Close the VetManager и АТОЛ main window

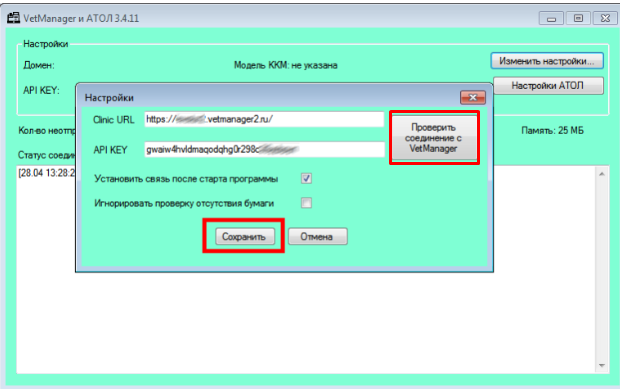click(x=605, y=18)
